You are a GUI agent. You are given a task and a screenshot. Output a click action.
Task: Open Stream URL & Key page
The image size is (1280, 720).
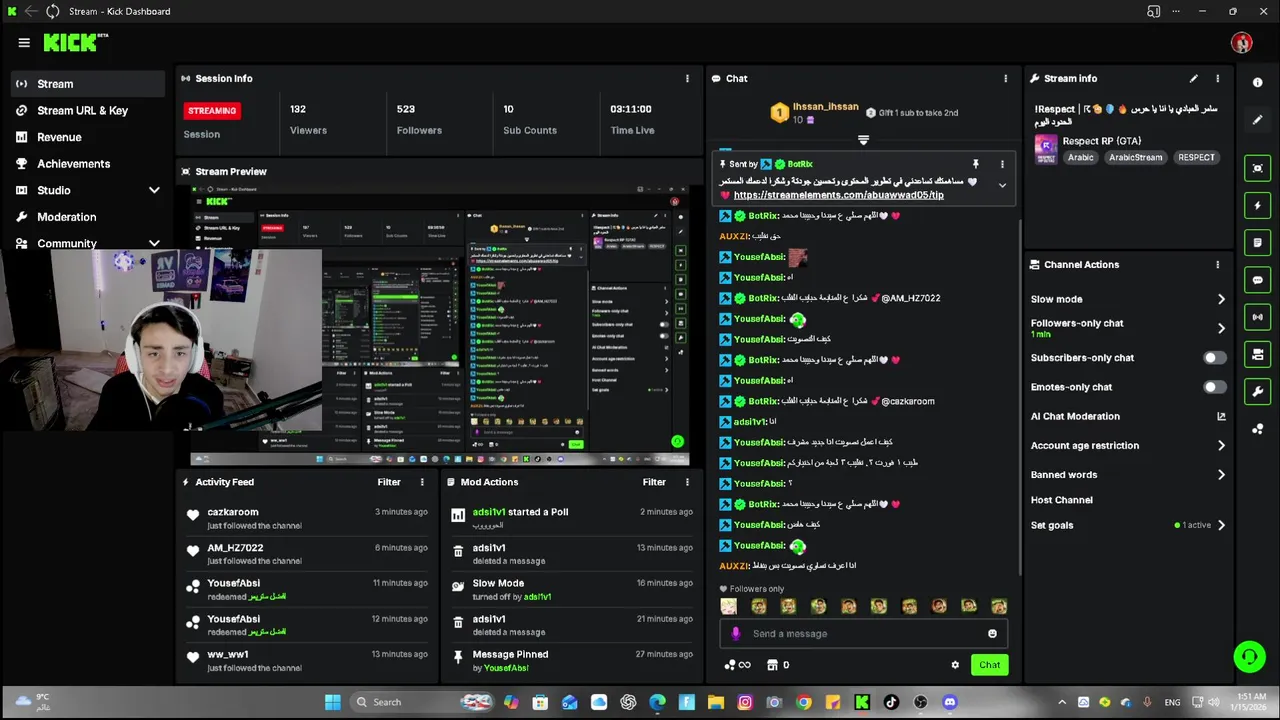point(88,110)
